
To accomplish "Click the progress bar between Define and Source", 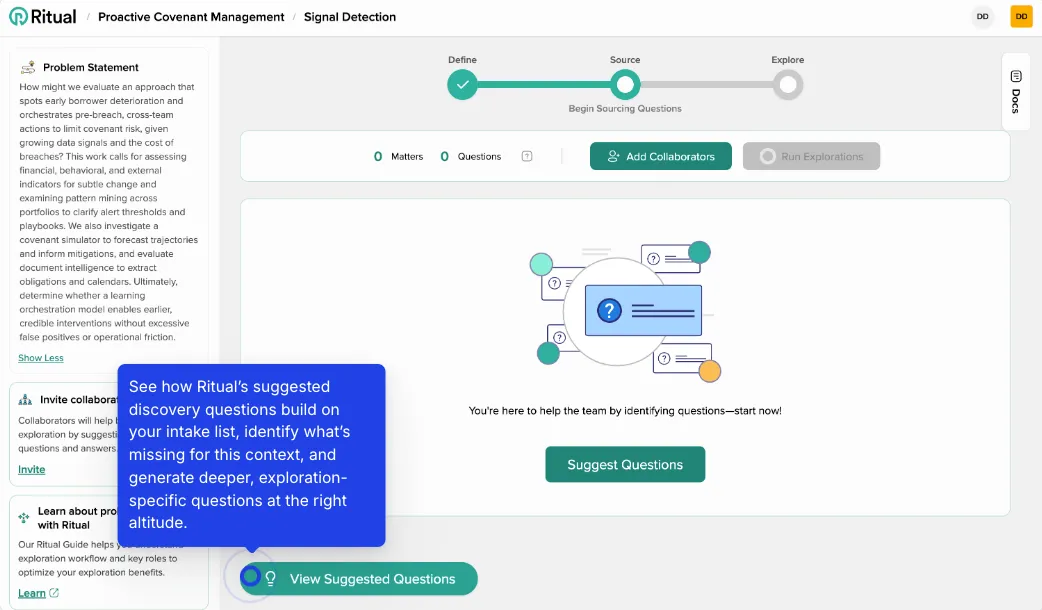I will tap(543, 86).
